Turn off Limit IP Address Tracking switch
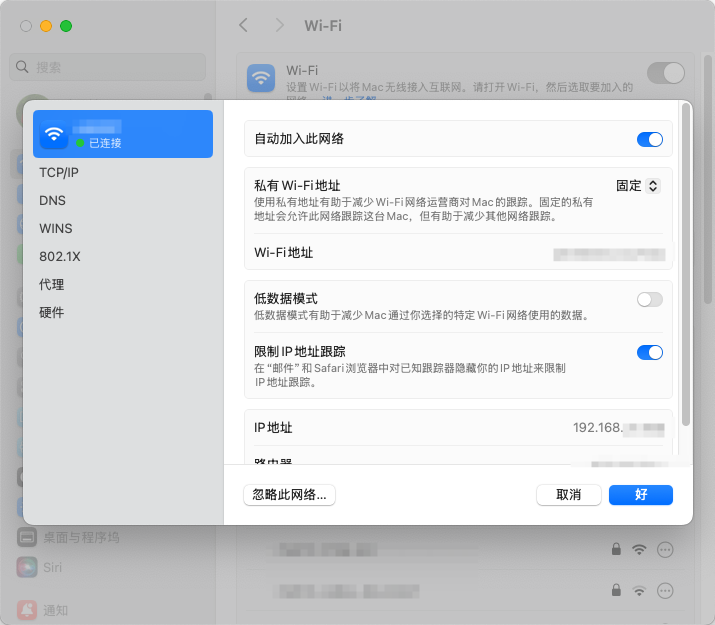The width and height of the screenshot is (715, 625). point(649,352)
